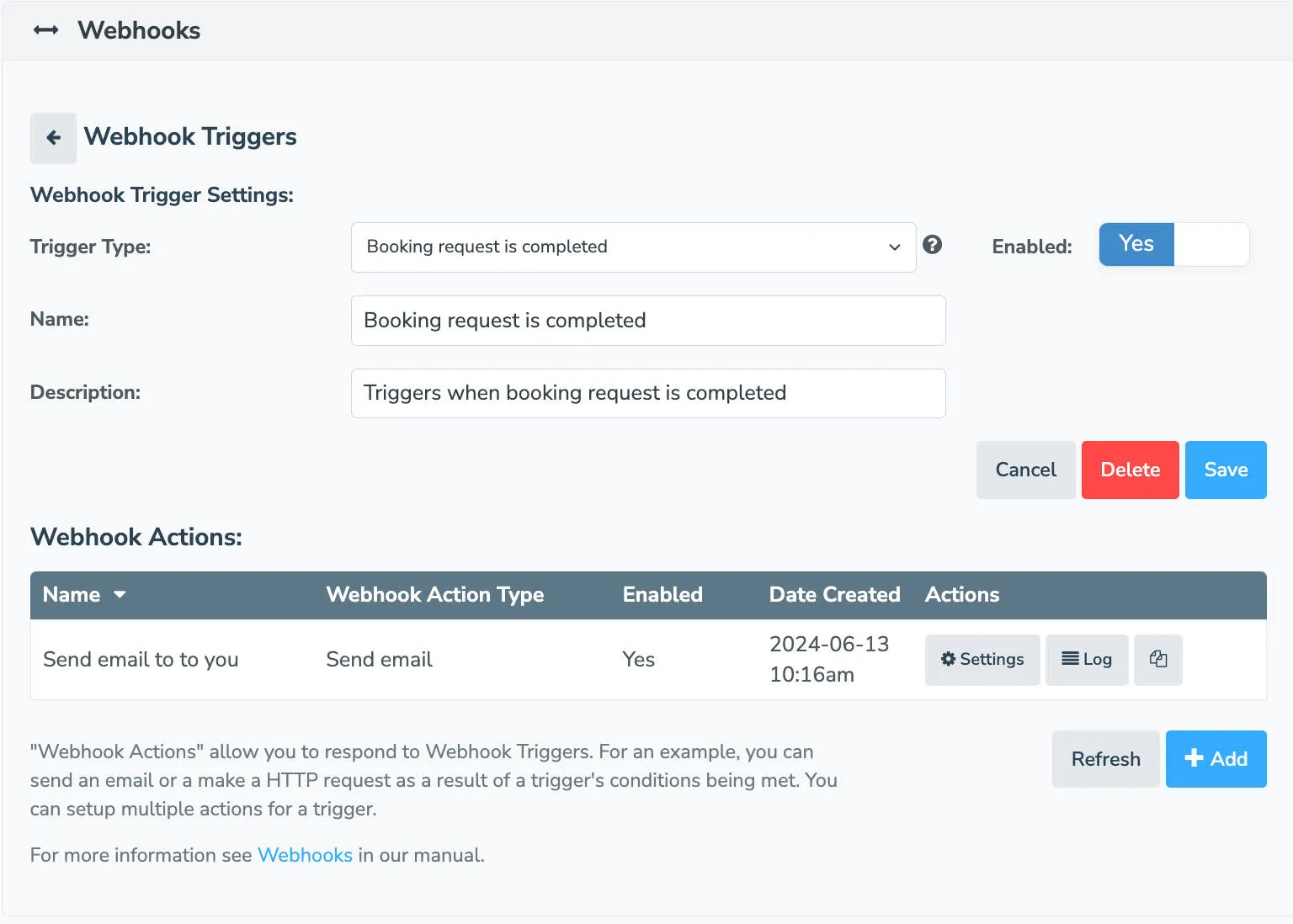The image size is (1293, 924).
Task: Click inside the Description text field
Action: coord(648,393)
